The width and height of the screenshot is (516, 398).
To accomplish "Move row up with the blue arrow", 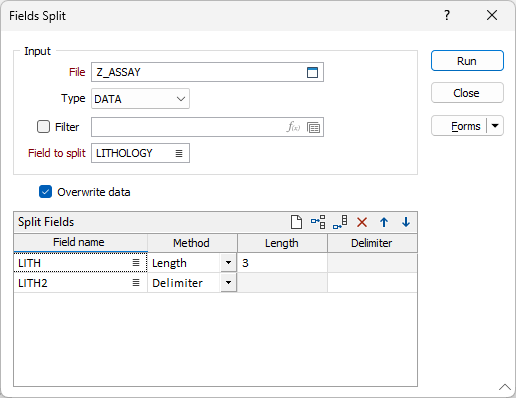I will coord(384,222).
